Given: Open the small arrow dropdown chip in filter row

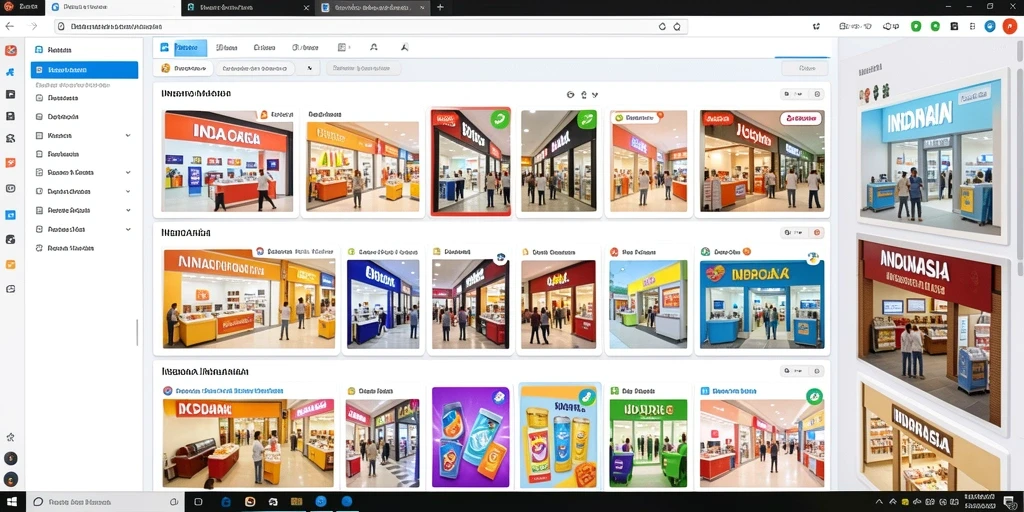Looking at the screenshot, I should coord(310,68).
